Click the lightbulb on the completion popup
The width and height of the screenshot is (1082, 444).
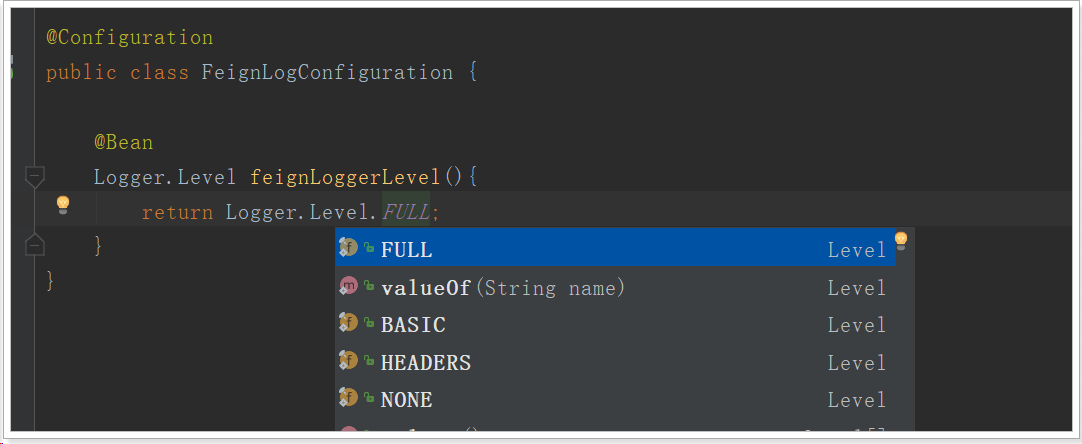[x=900, y=240]
